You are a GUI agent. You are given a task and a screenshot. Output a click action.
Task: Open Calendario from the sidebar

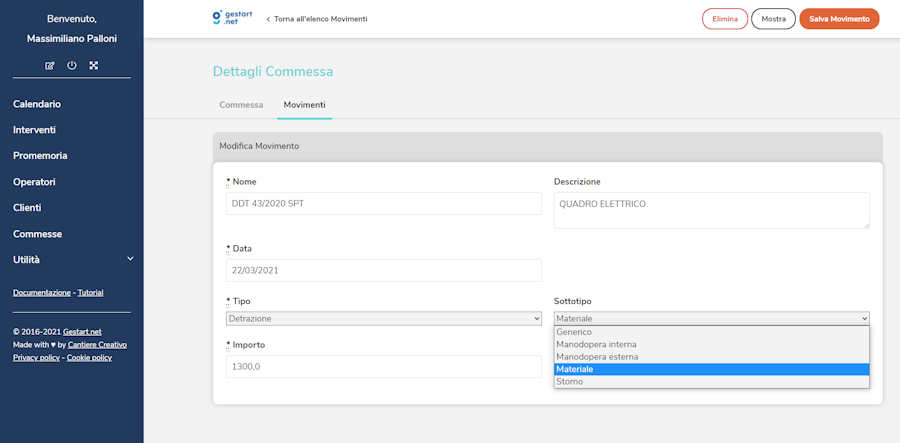[37, 104]
